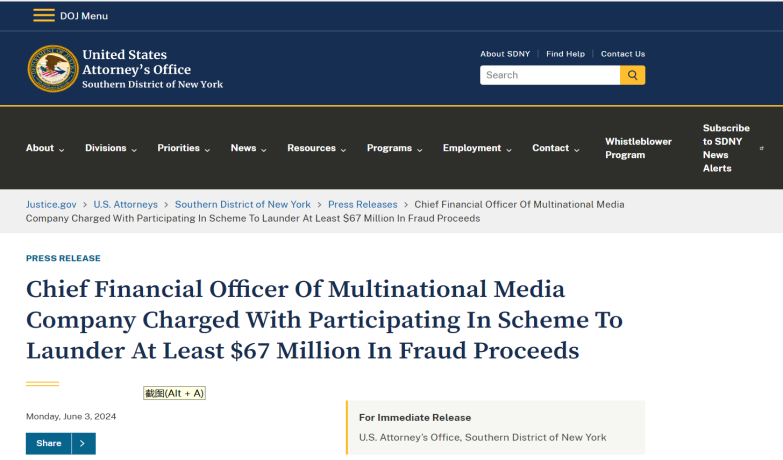Click the arrow next to the Share button
Viewport: 783px width, 460px height.
[x=83, y=444]
